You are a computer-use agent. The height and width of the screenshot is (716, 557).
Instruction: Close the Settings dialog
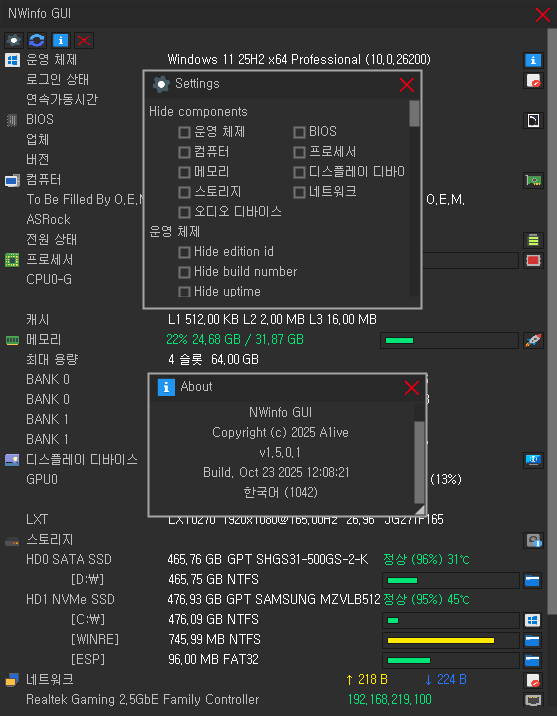point(407,84)
